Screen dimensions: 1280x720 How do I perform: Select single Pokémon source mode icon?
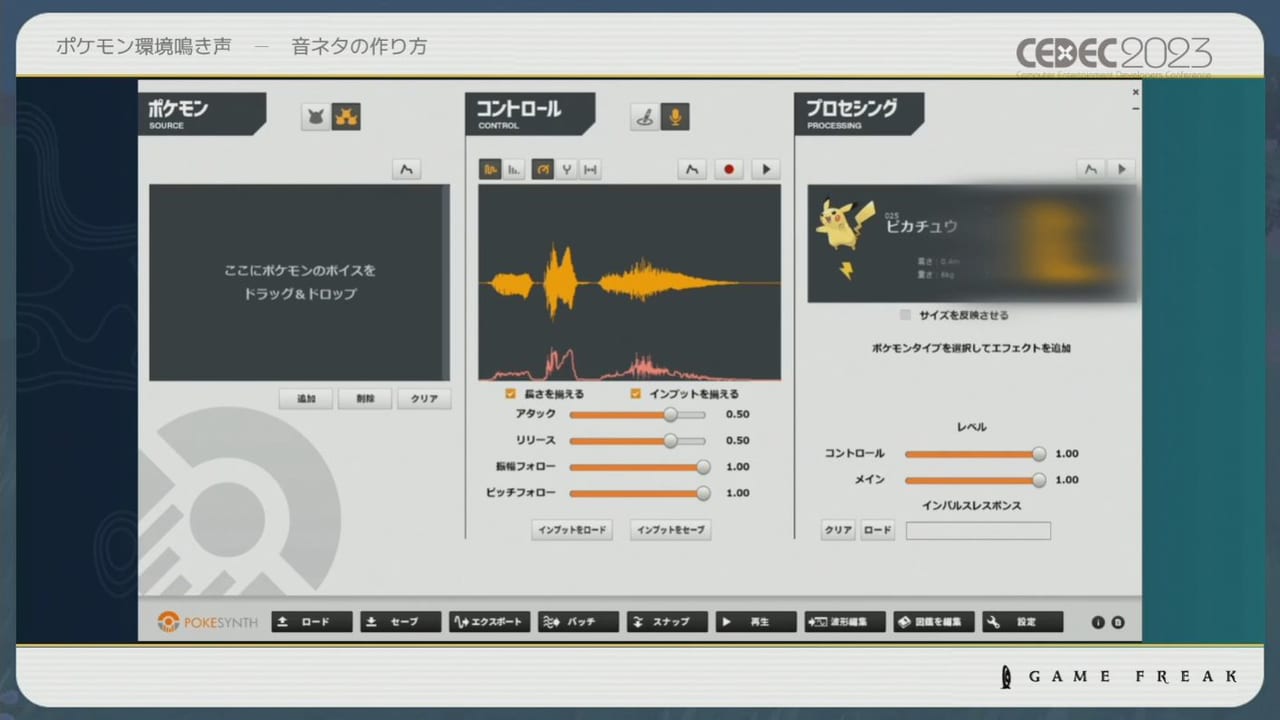click(x=316, y=117)
